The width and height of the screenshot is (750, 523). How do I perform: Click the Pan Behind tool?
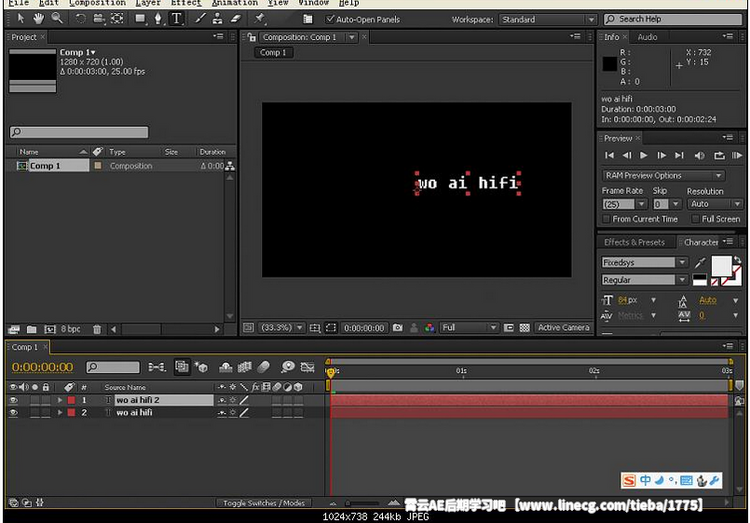117,19
